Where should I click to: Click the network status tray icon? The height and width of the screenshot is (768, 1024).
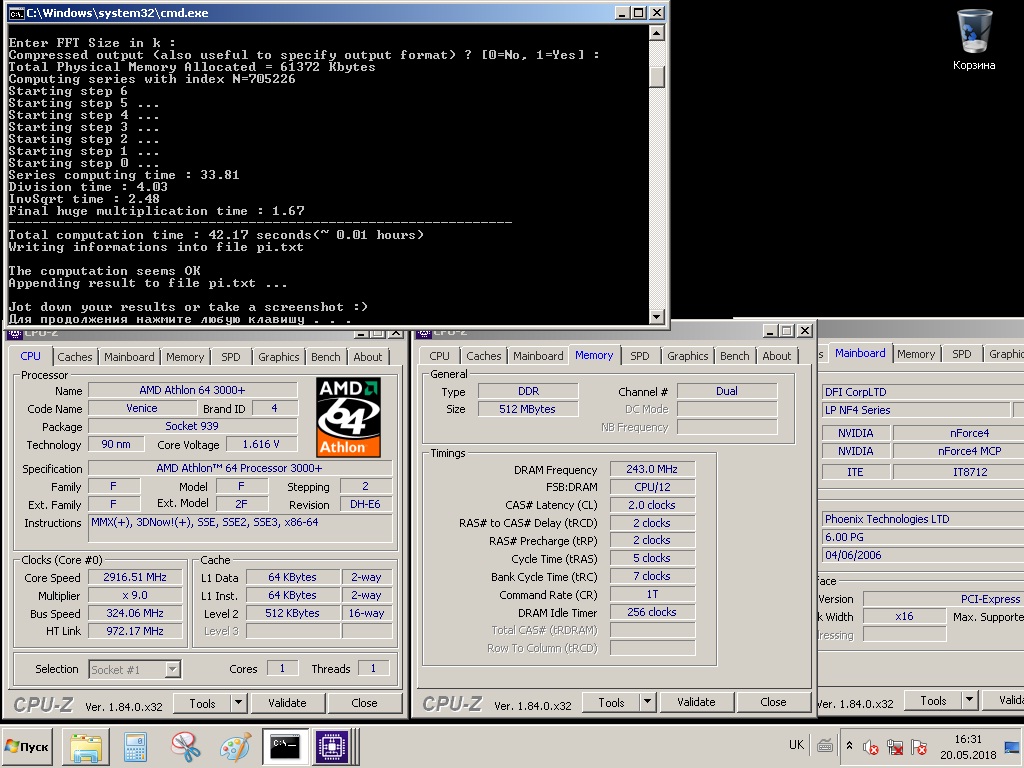click(x=895, y=746)
